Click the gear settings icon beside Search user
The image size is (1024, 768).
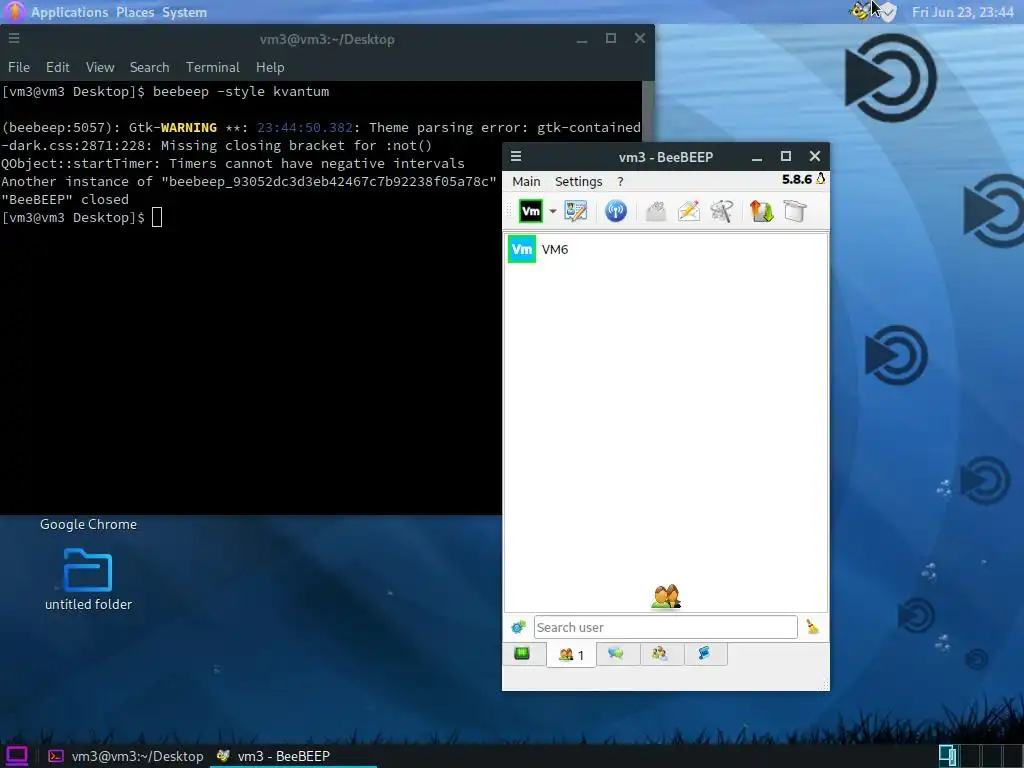(x=519, y=628)
